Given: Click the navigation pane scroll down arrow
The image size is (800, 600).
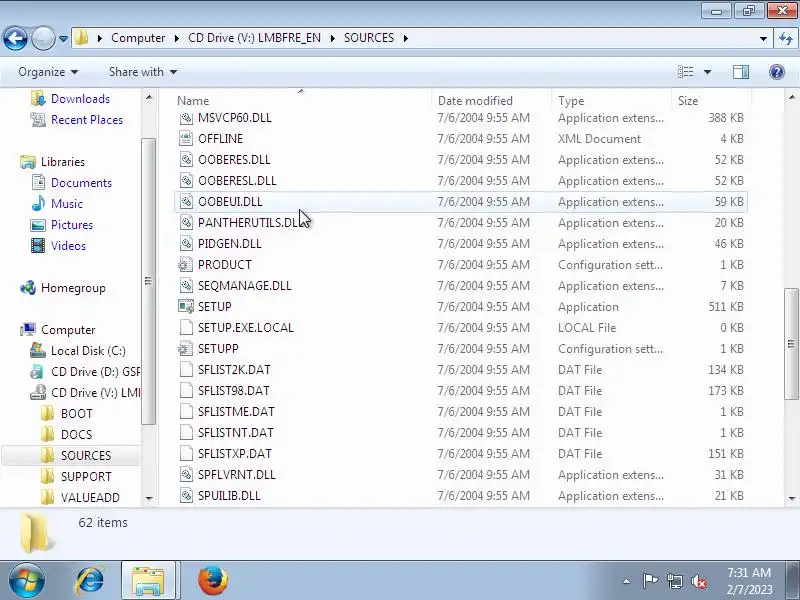Looking at the screenshot, I should [x=149, y=498].
